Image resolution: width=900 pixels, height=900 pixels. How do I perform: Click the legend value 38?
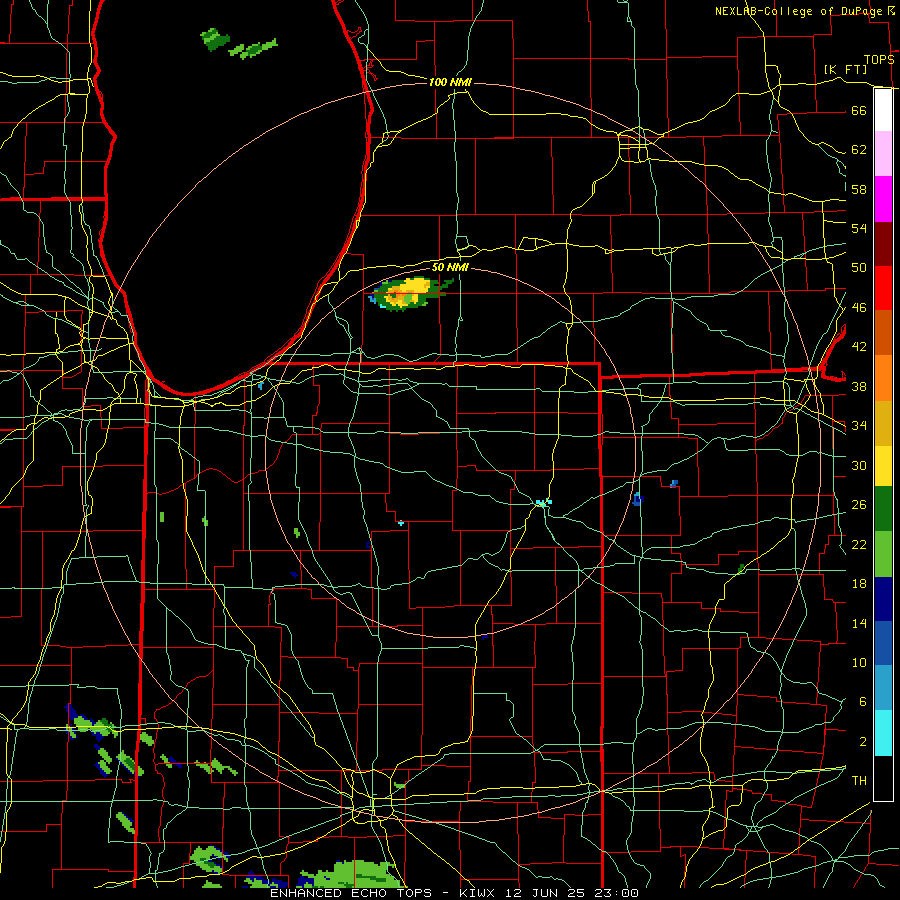click(859, 386)
